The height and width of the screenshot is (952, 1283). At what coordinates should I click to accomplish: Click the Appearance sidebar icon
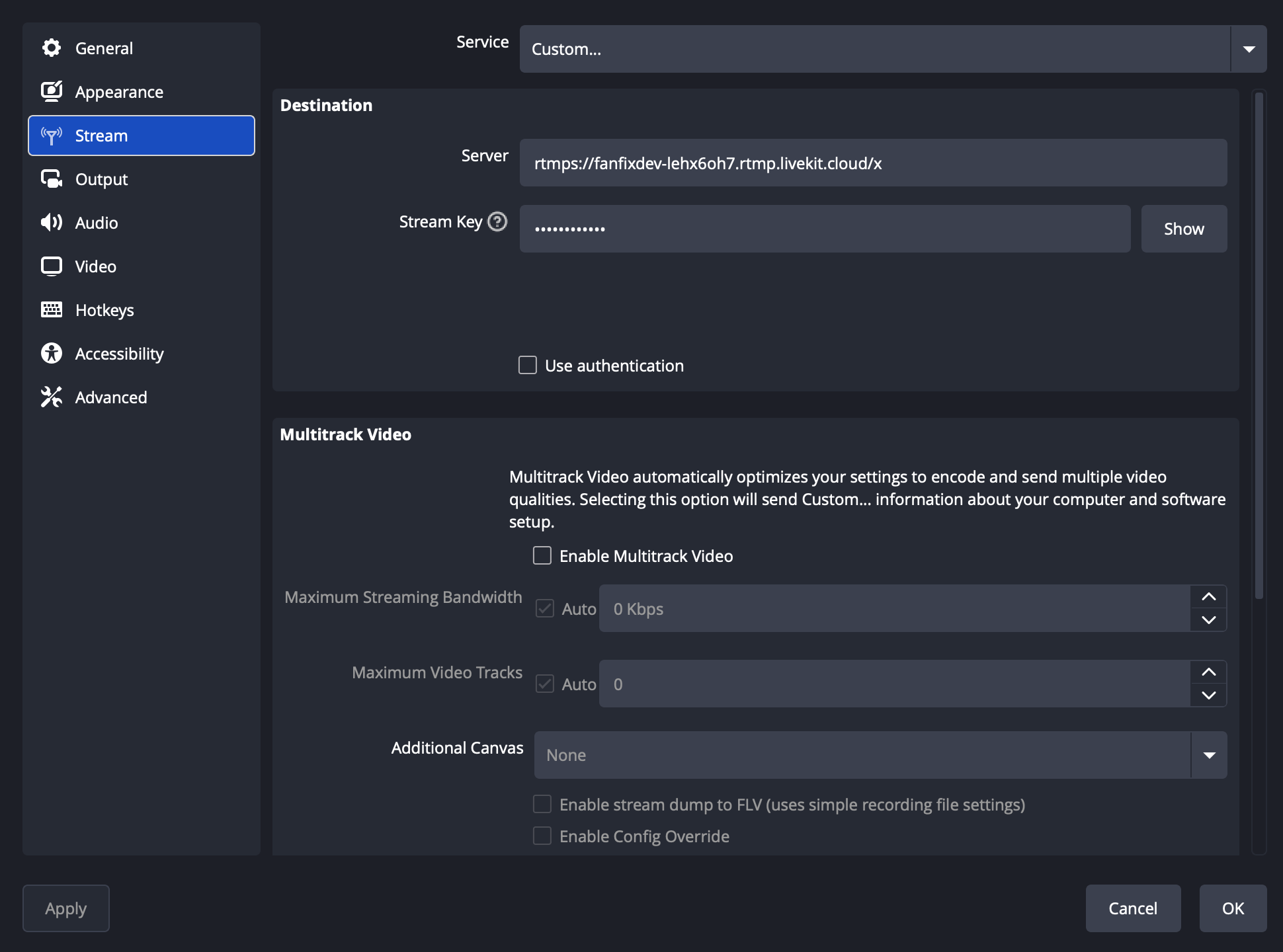click(52, 92)
